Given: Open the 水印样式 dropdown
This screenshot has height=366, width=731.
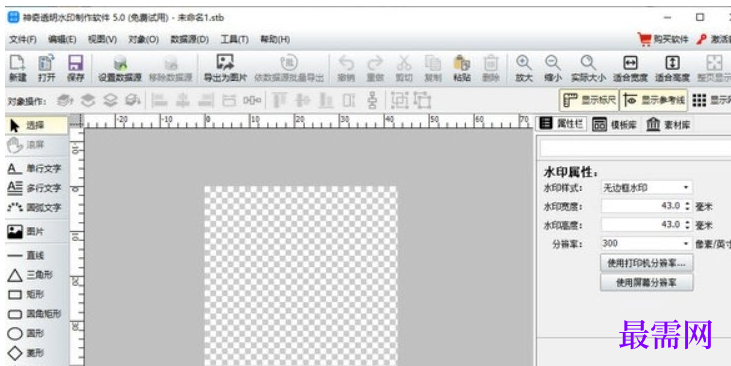Looking at the screenshot, I should pos(646,187).
